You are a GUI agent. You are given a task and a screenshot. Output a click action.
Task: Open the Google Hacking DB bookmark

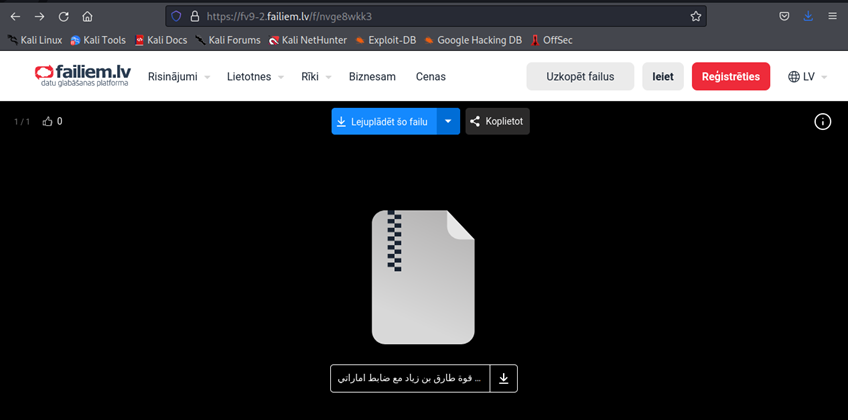(x=473, y=40)
